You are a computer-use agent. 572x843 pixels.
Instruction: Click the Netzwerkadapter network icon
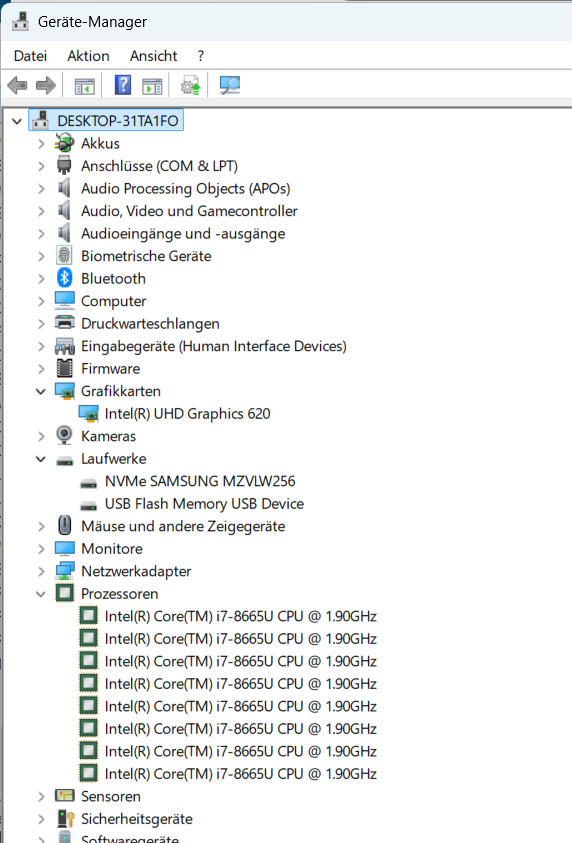(65, 571)
